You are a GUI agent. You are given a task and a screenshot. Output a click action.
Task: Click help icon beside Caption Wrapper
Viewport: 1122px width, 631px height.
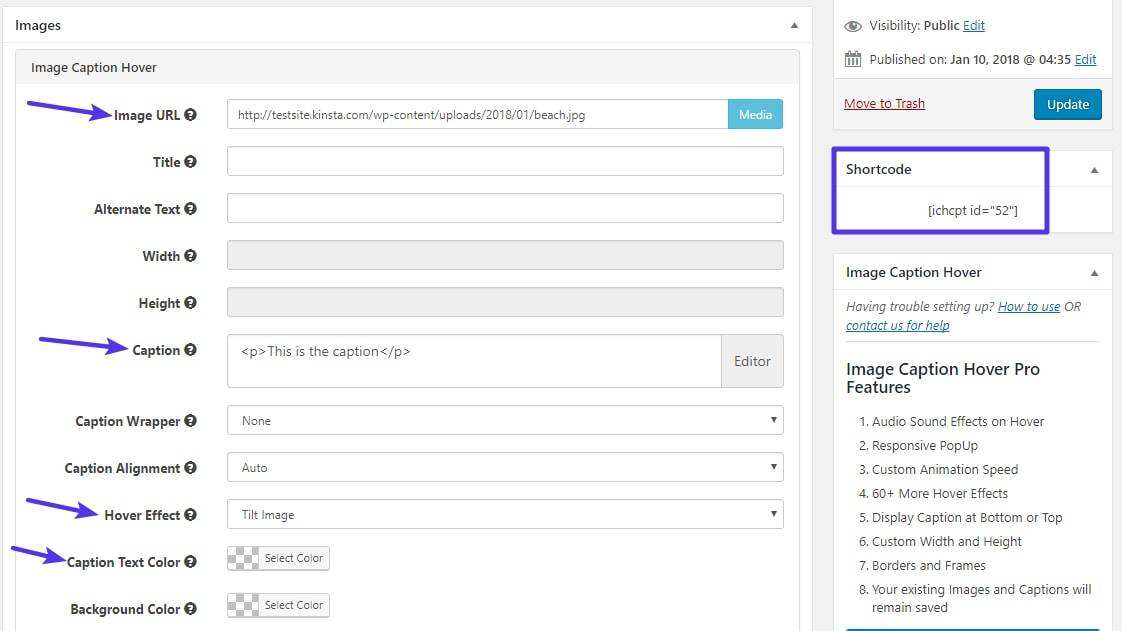click(x=190, y=421)
